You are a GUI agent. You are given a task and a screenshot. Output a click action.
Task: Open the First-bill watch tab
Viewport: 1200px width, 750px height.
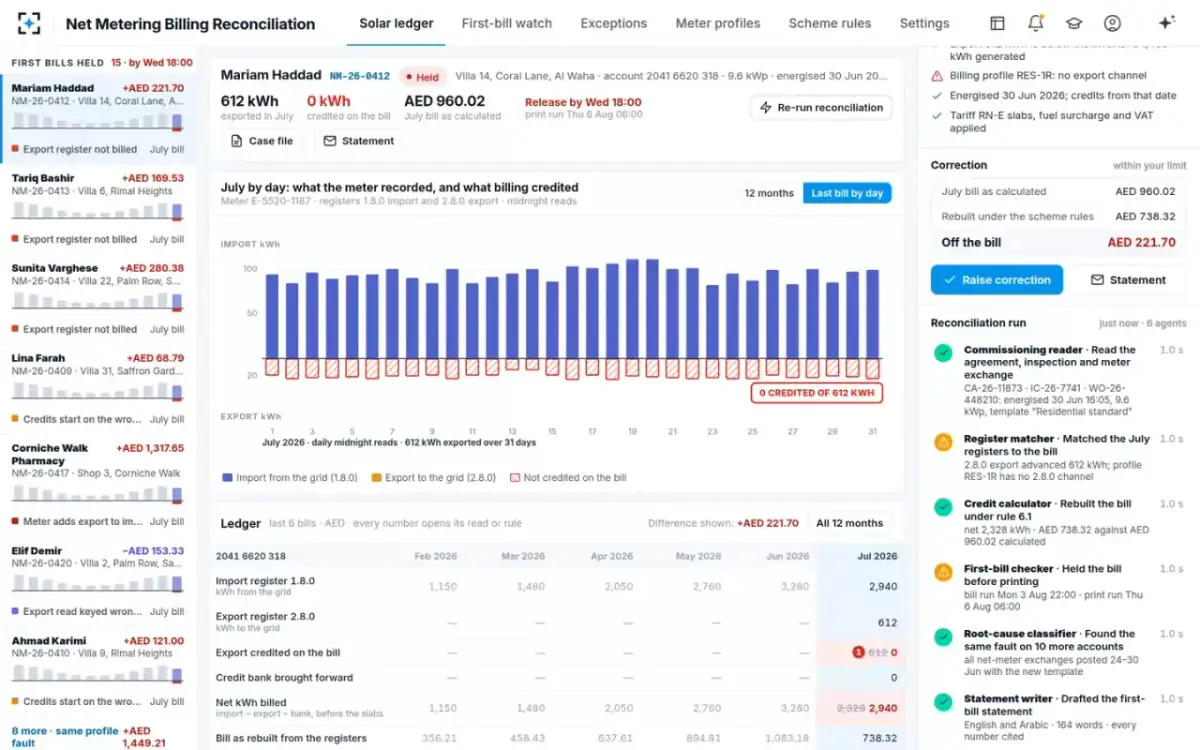(x=507, y=23)
